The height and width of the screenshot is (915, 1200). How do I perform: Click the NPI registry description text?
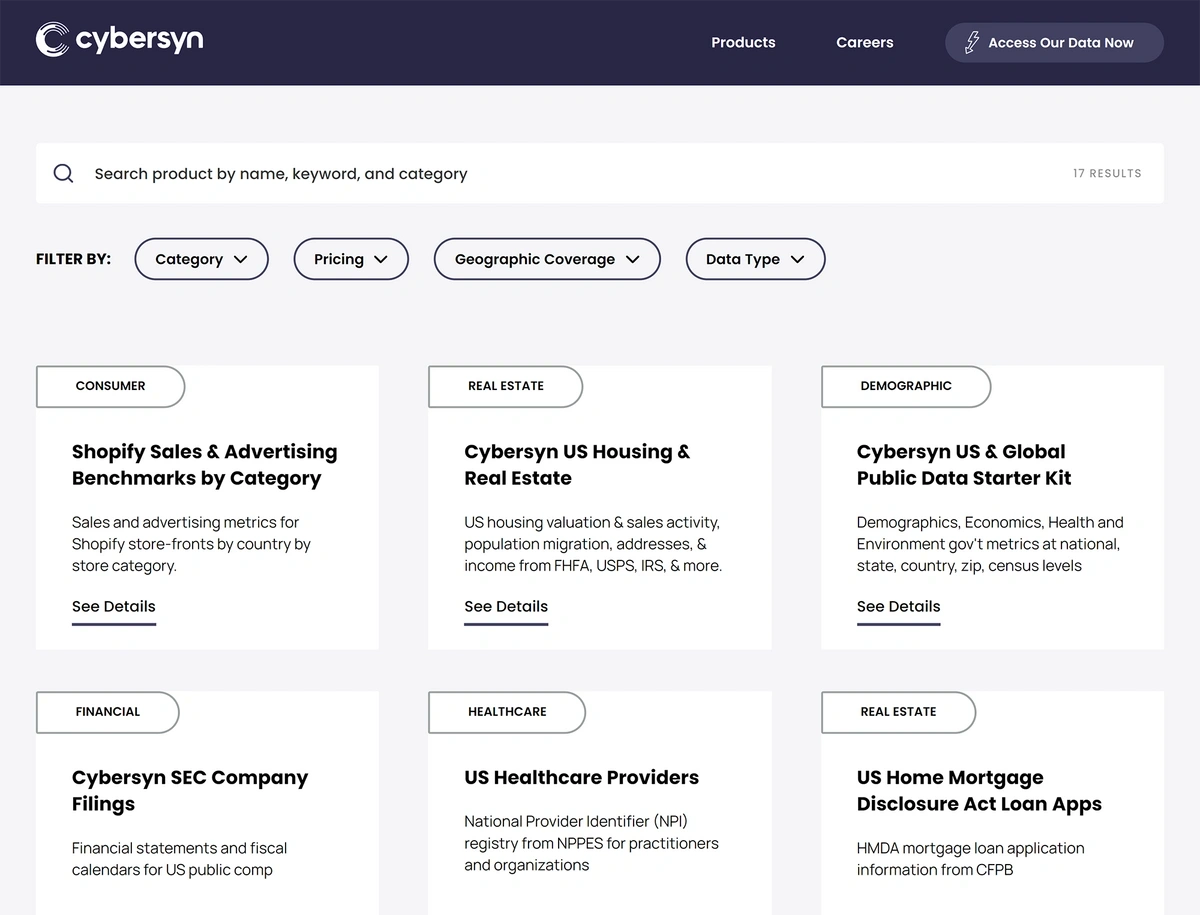click(591, 843)
